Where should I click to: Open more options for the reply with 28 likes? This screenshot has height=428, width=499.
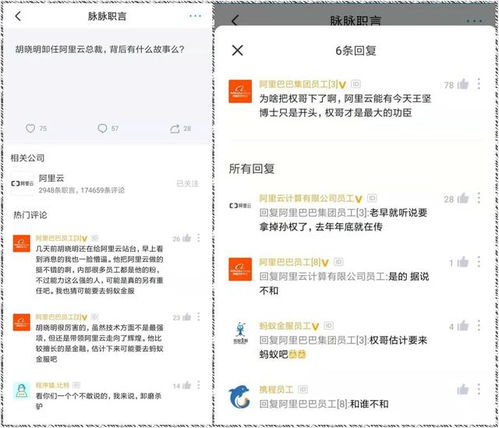(x=479, y=198)
